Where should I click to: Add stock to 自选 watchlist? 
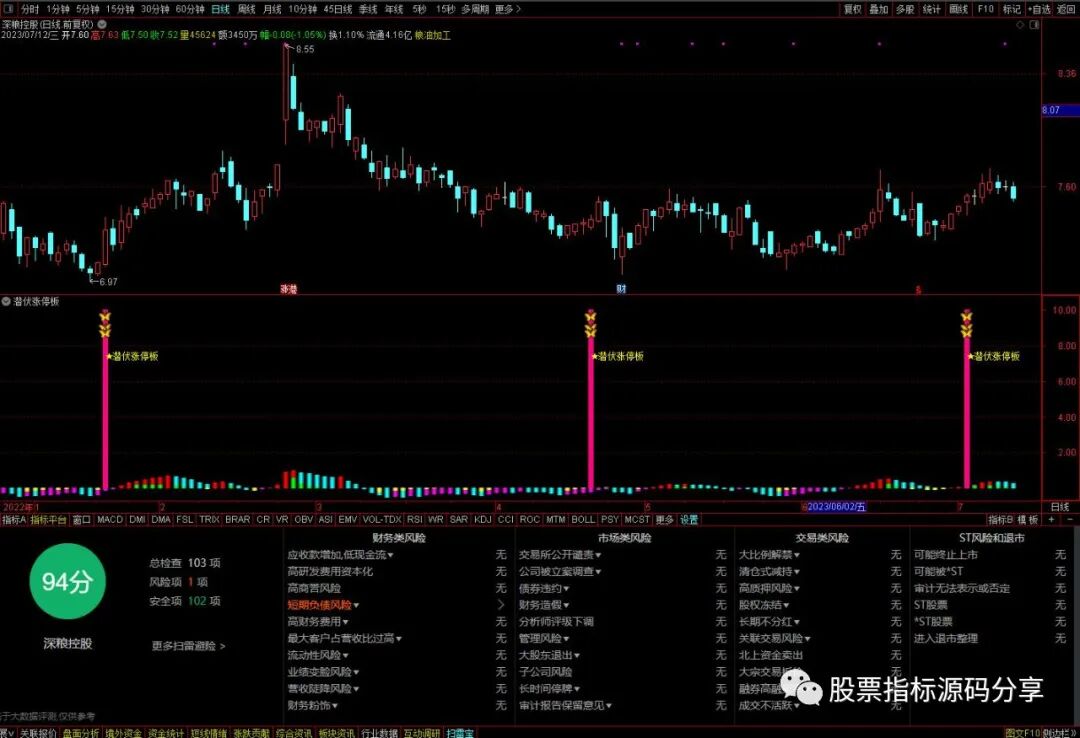(x=1039, y=9)
